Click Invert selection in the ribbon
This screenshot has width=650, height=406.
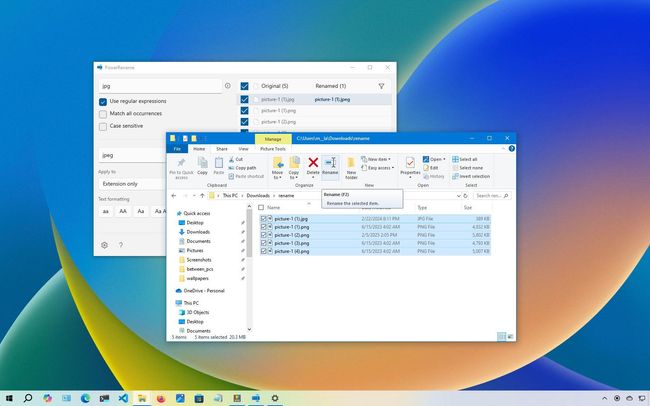tap(471, 176)
